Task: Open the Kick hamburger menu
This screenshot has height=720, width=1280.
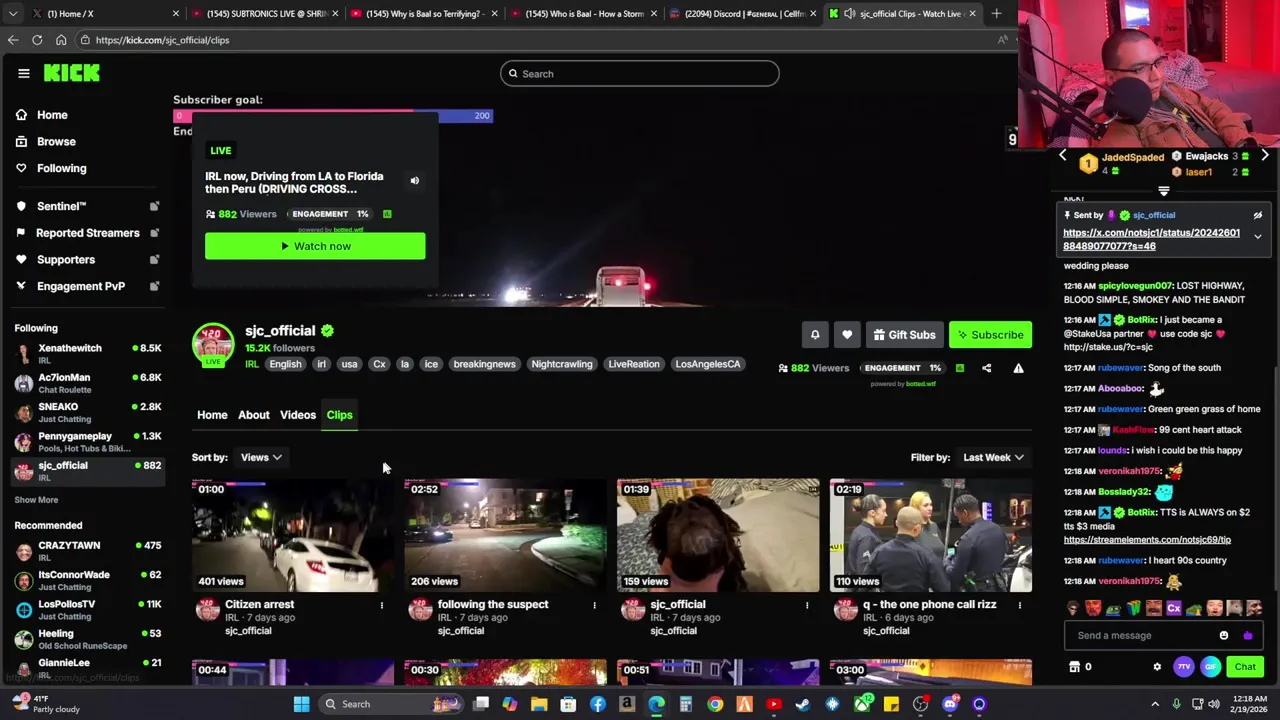Action: point(24,73)
